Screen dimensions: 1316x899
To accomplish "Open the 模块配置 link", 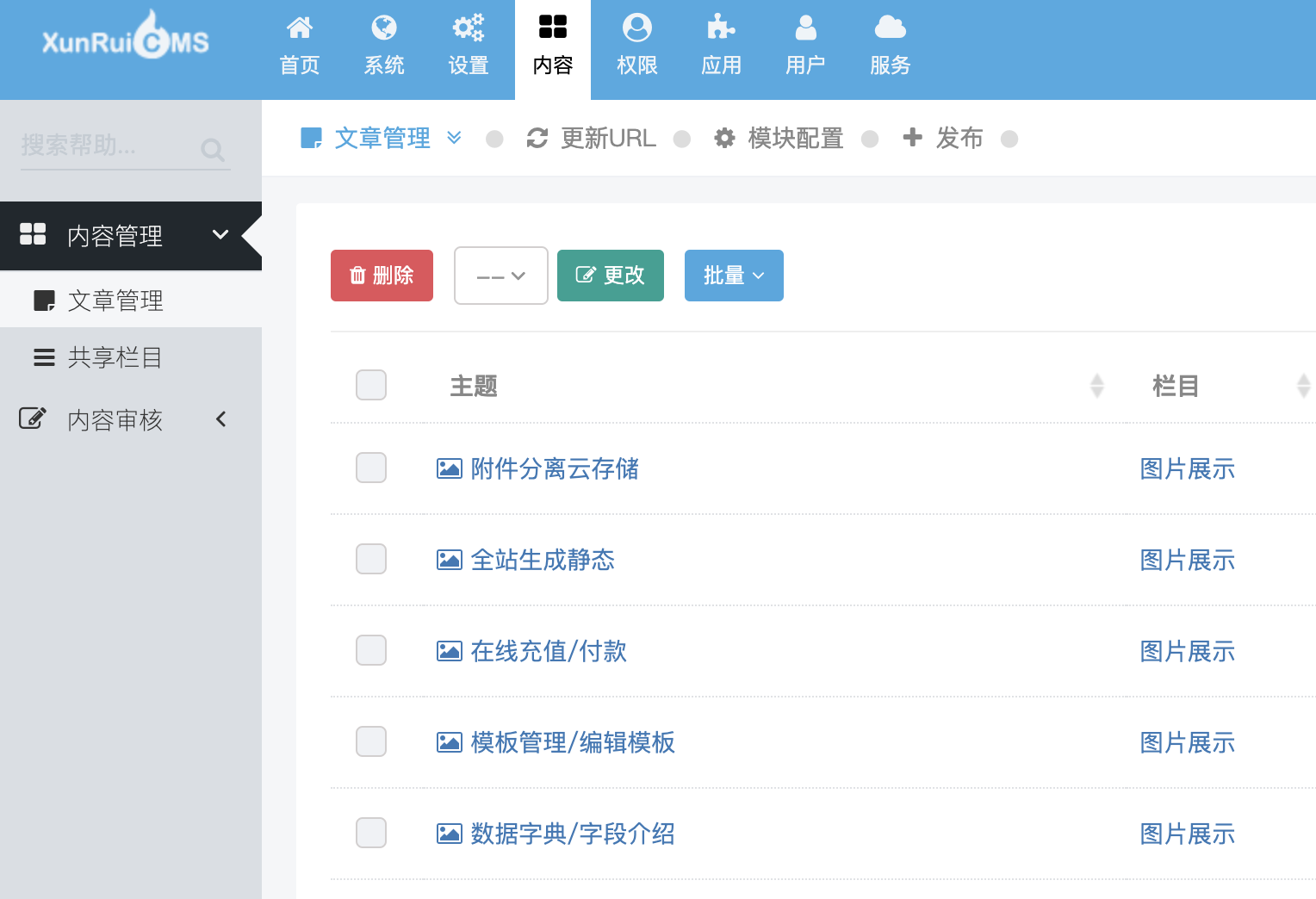I will click(x=796, y=138).
